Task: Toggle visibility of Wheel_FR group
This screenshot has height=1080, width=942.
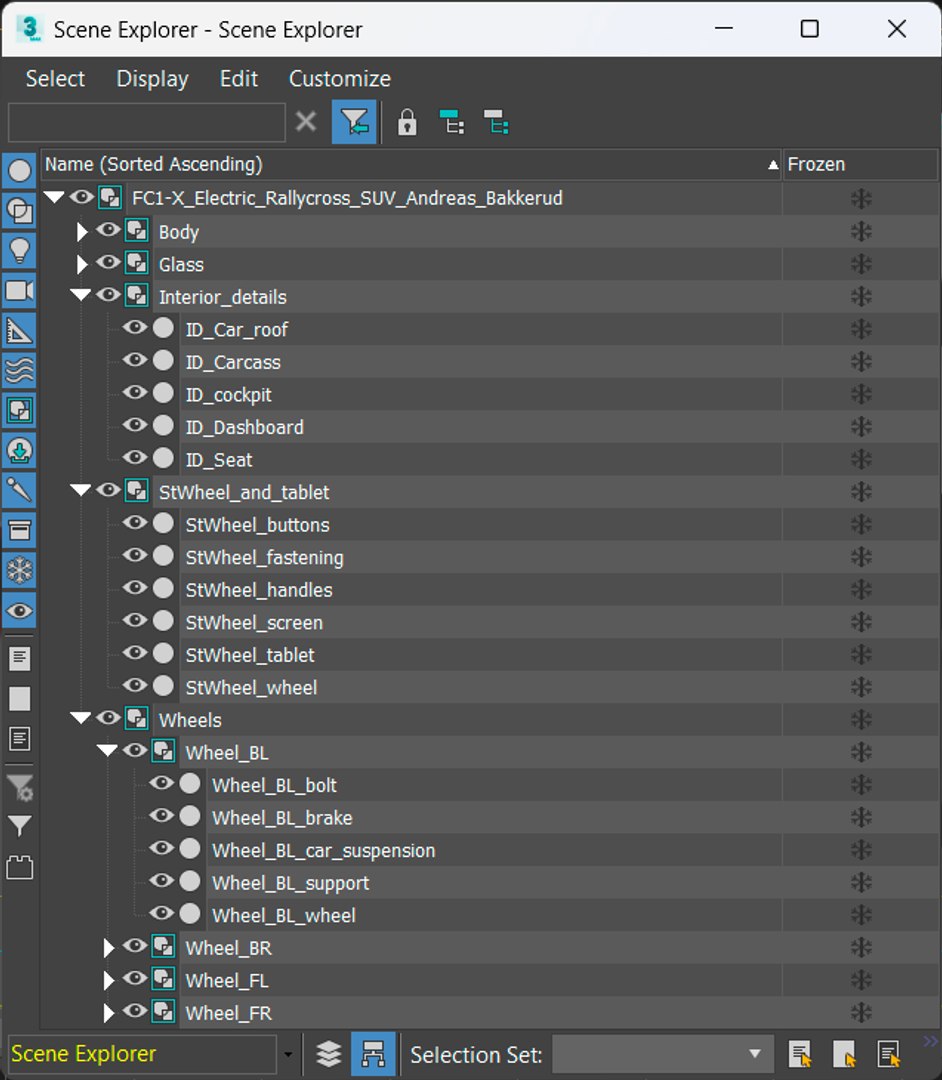Action: point(135,1011)
